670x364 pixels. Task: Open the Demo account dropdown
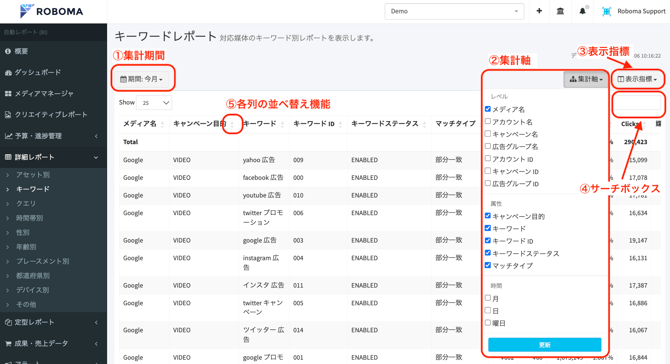pyautogui.click(x=454, y=11)
